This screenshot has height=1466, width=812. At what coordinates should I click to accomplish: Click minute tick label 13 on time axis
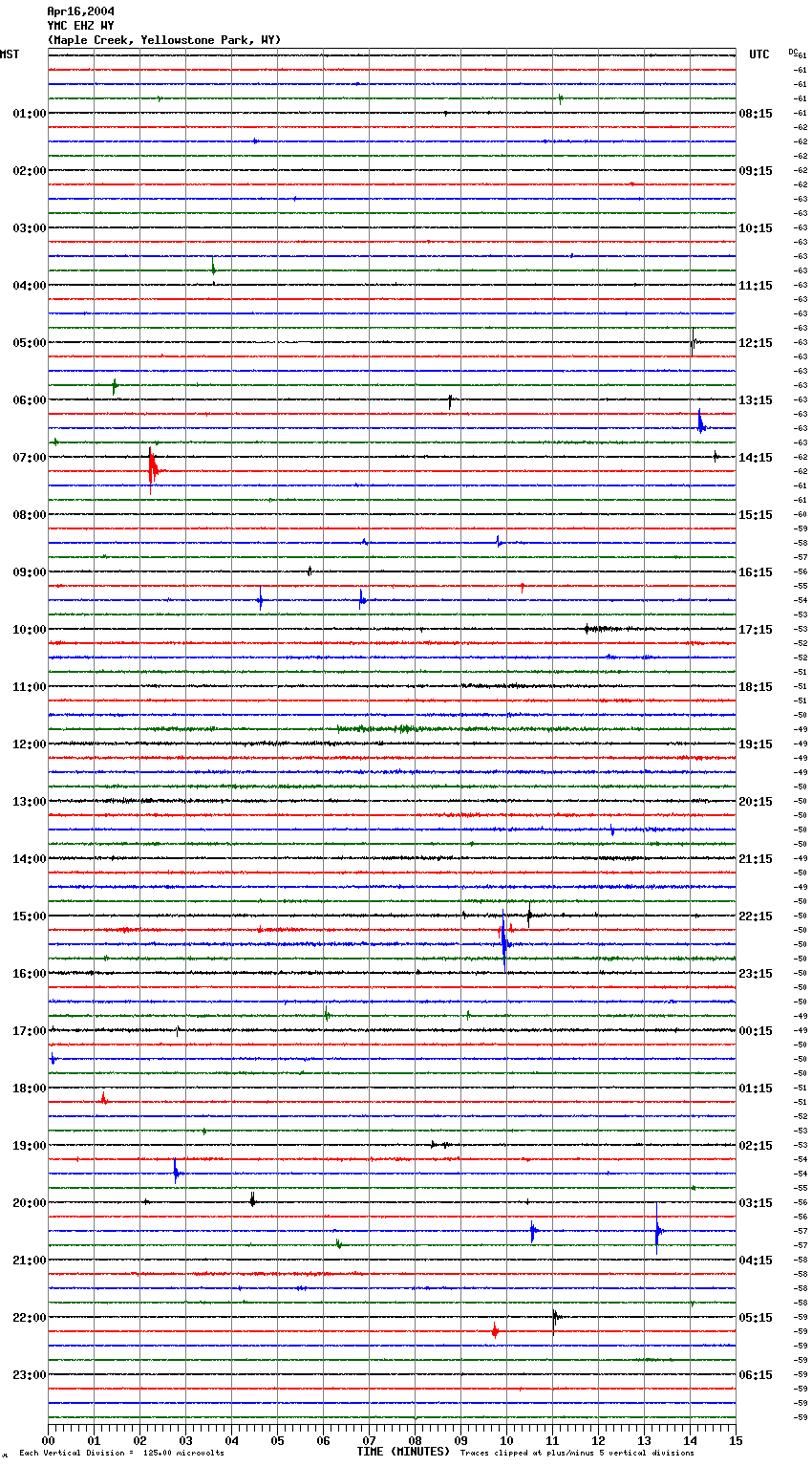tap(644, 1440)
